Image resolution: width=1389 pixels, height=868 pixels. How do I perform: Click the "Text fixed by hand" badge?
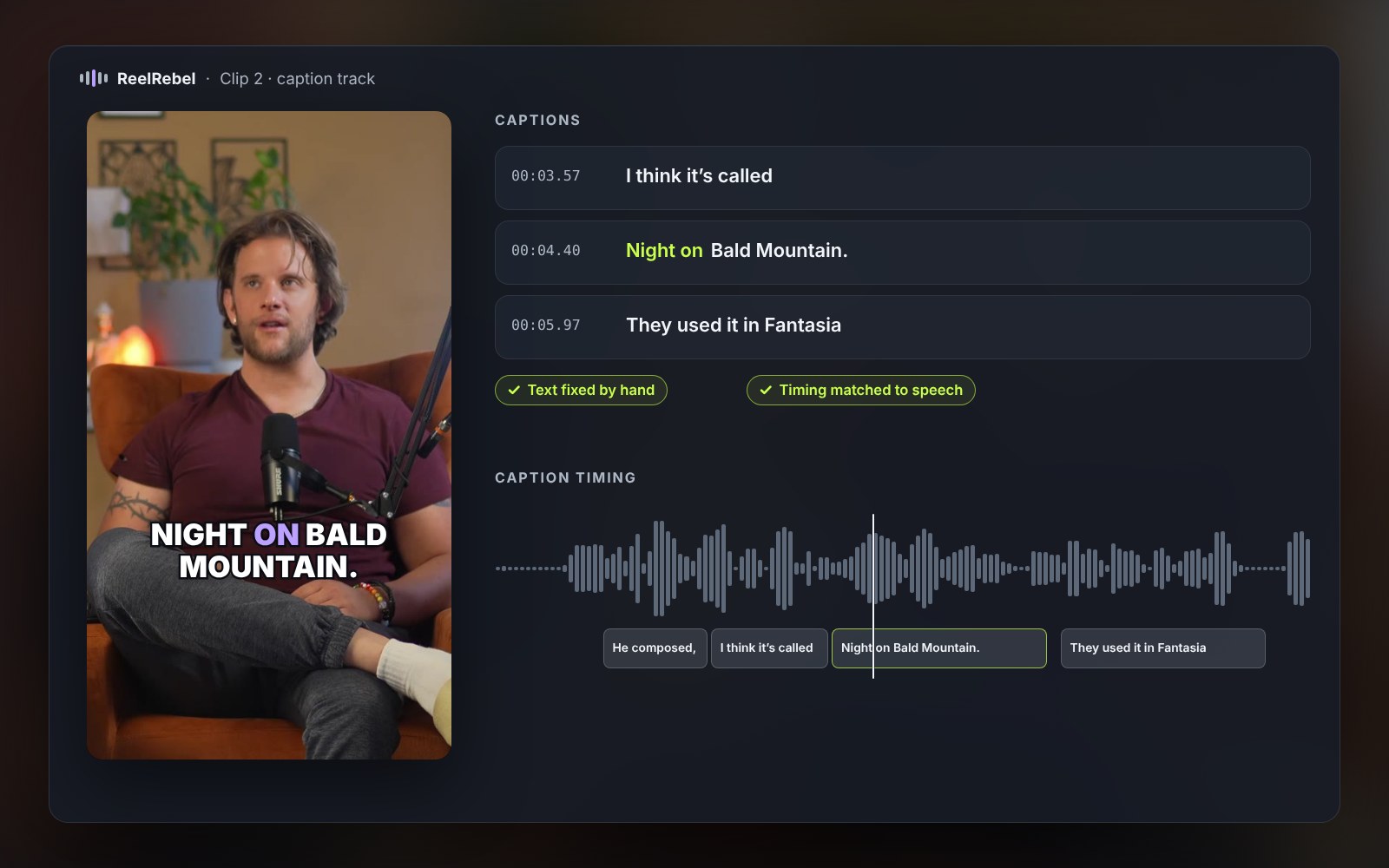click(581, 391)
